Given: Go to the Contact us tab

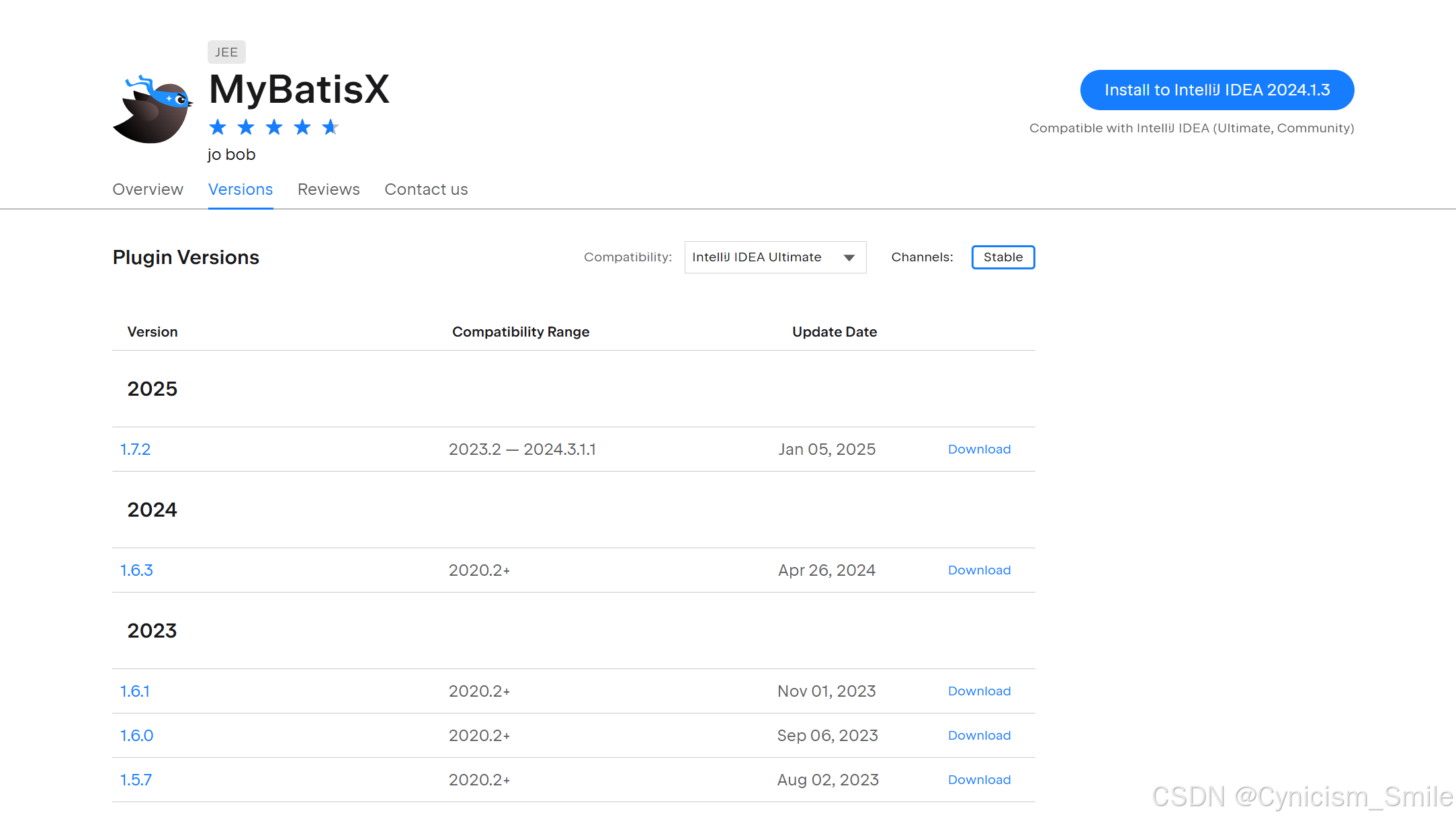Looking at the screenshot, I should 426,189.
